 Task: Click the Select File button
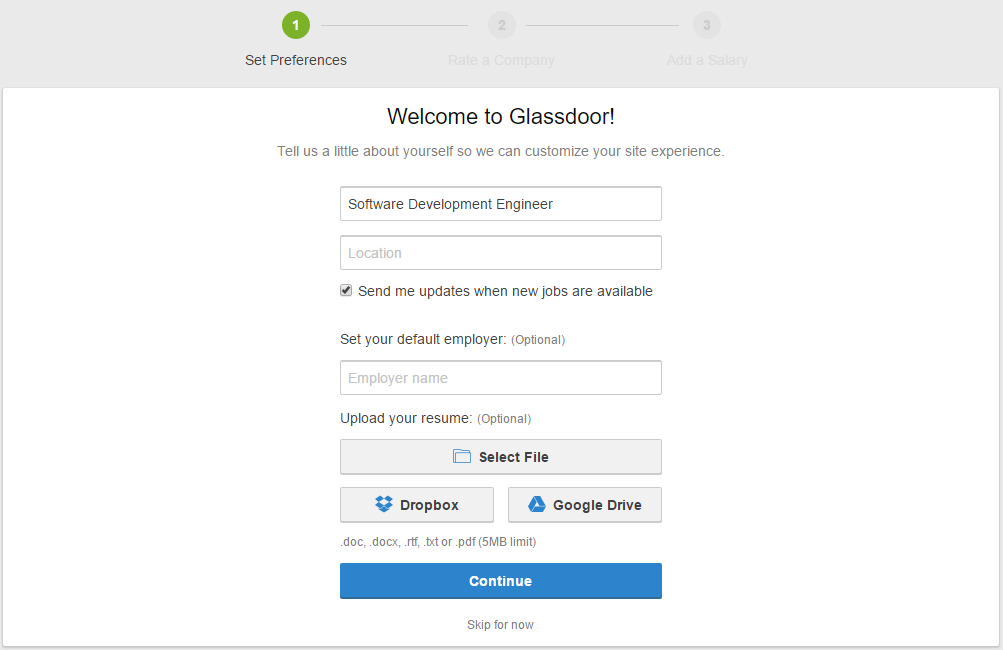500,457
